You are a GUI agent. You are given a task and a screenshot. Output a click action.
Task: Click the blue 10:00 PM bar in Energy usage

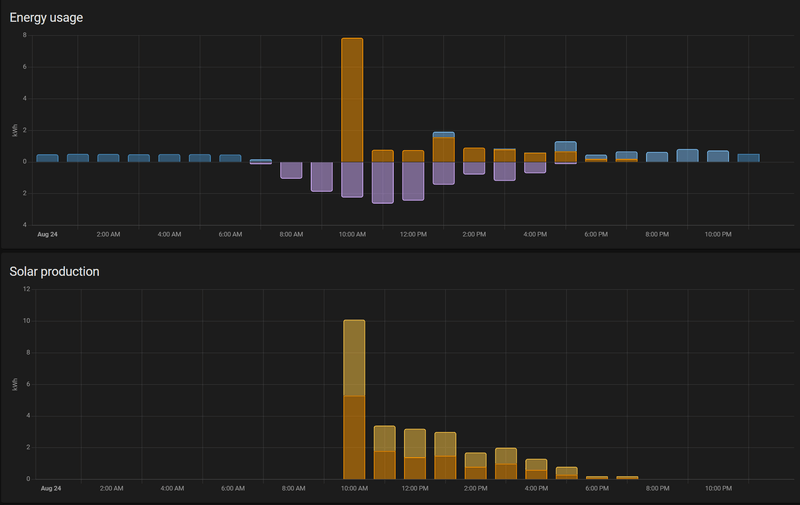(x=718, y=156)
